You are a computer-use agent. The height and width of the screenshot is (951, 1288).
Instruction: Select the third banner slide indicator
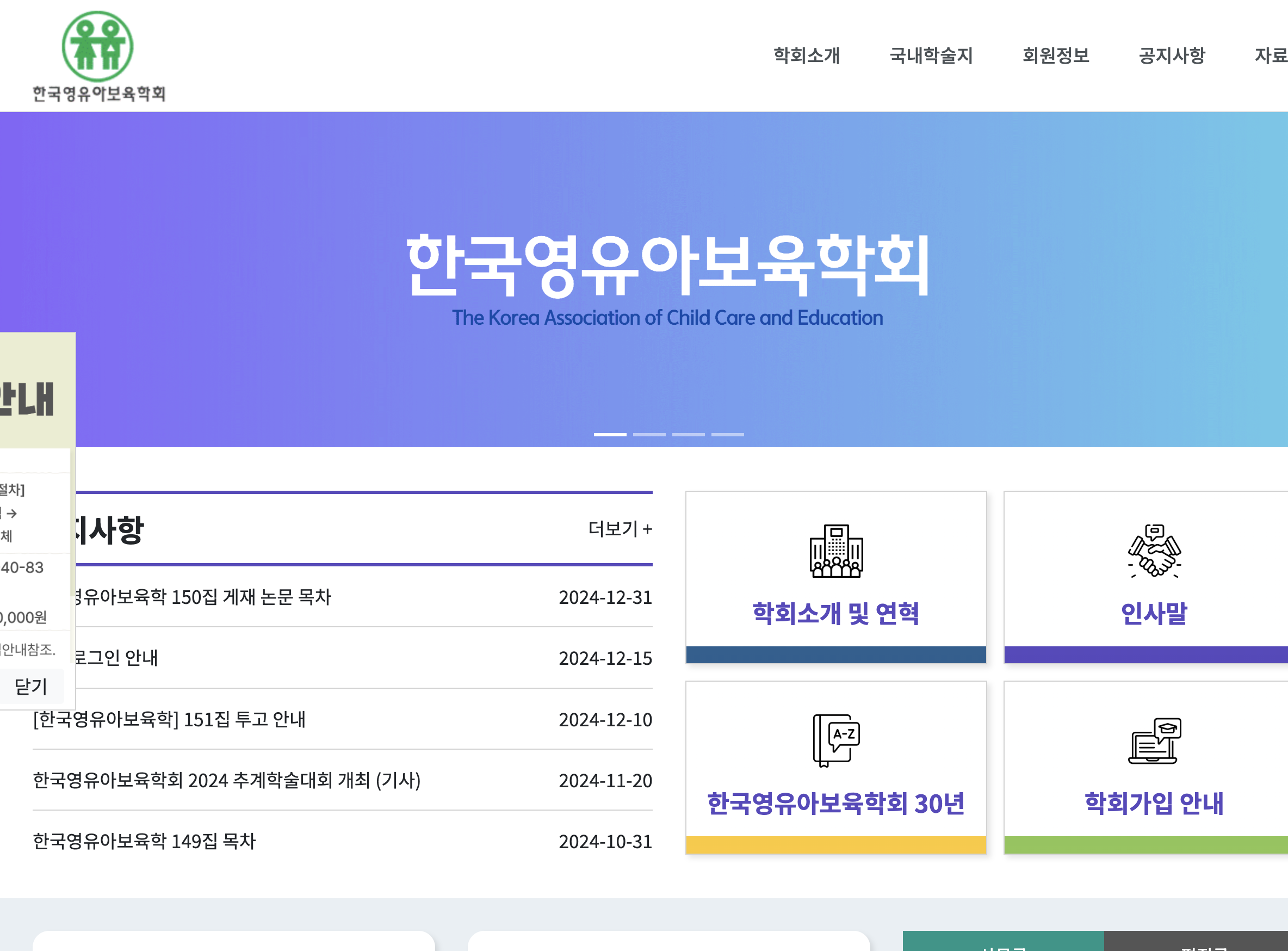point(688,434)
